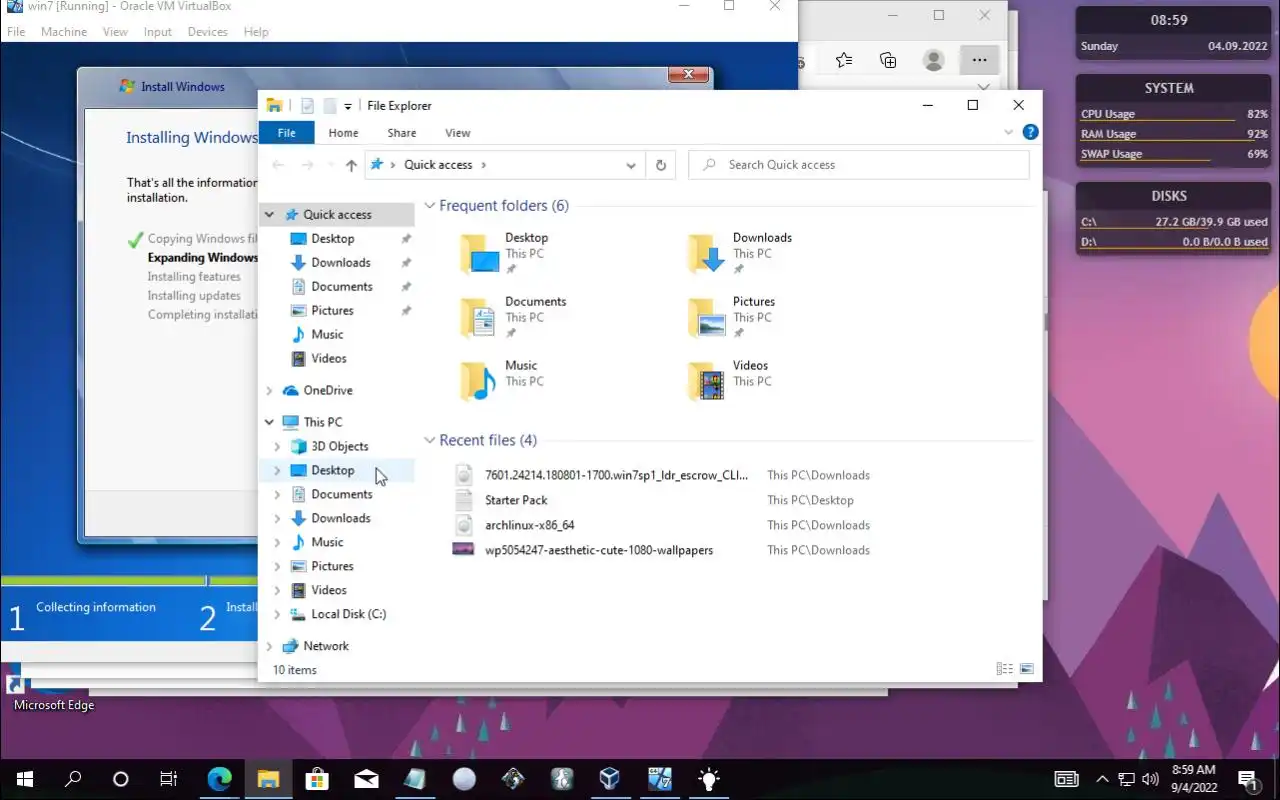Refresh the Quick access view

661,165
